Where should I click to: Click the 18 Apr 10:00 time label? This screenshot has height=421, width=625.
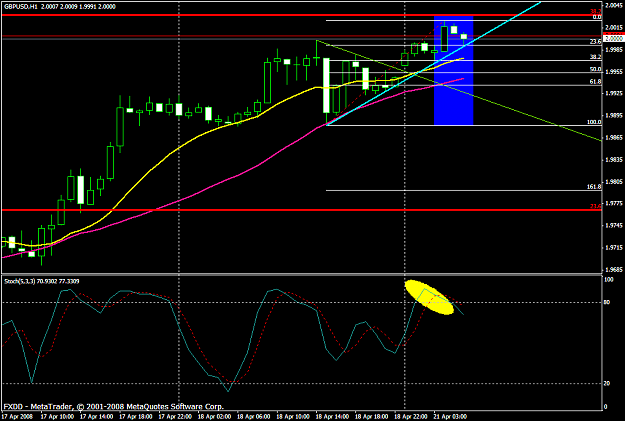tap(293, 417)
